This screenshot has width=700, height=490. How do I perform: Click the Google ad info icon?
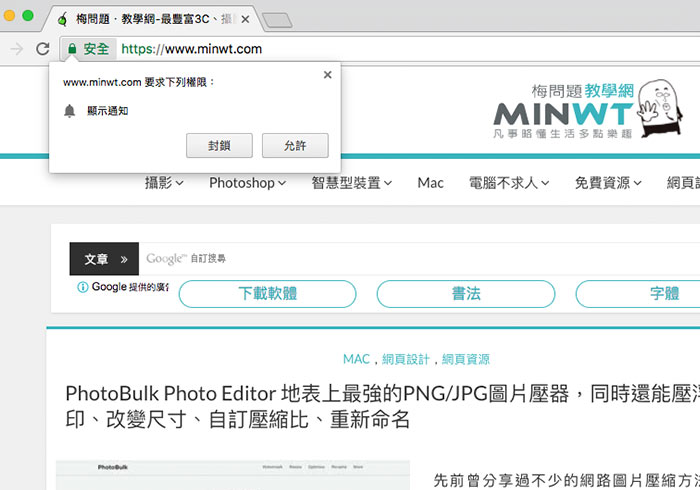(x=83, y=287)
